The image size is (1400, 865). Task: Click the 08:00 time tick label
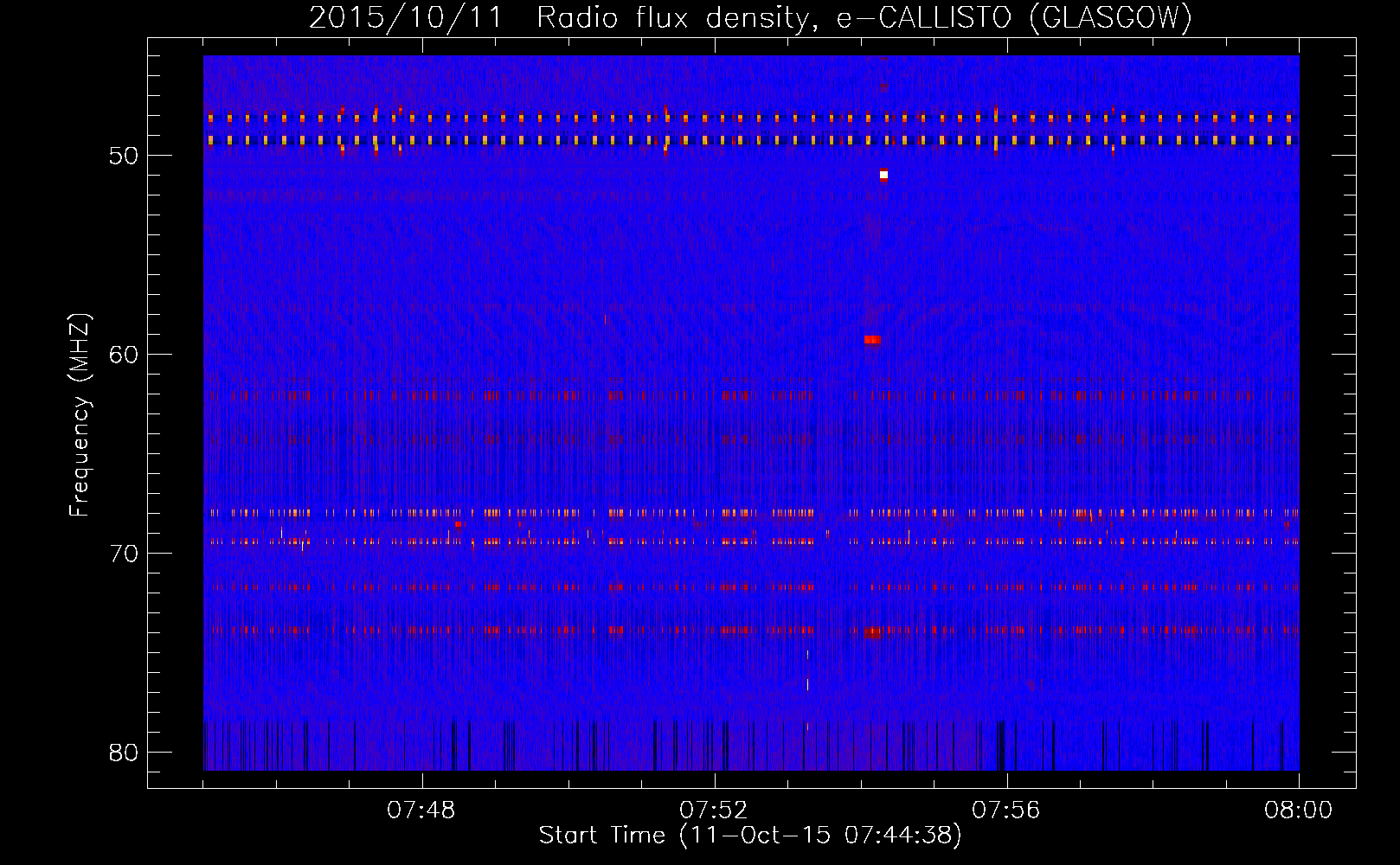(x=1298, y=811)
